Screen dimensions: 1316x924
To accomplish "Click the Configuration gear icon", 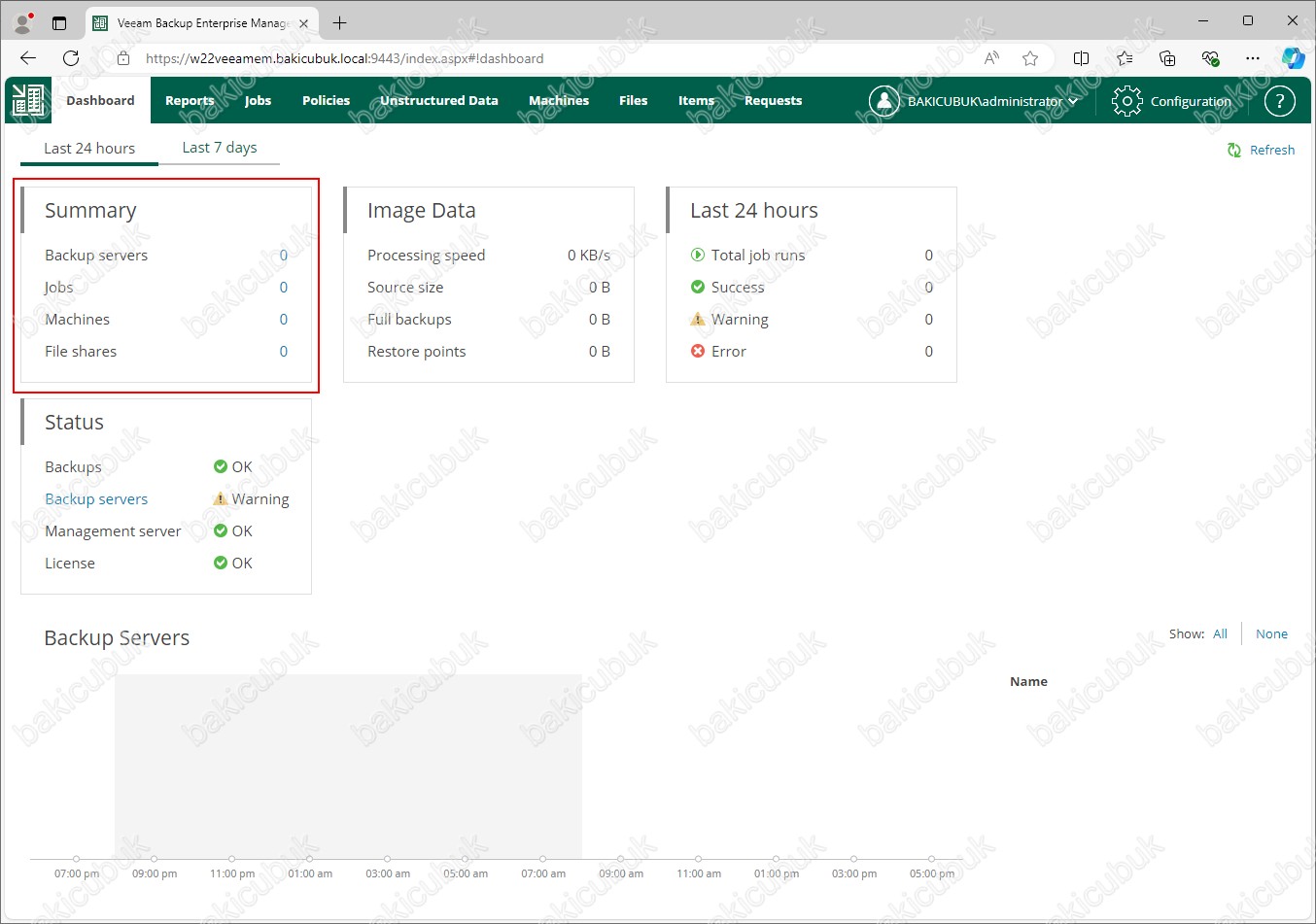I will (1126, 101).
